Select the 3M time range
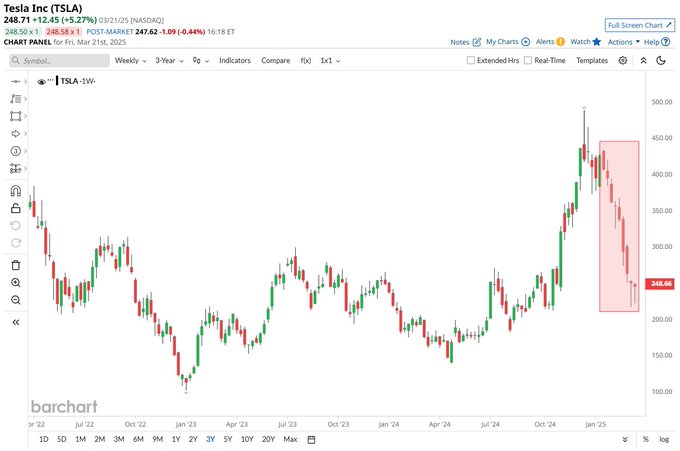Screen dimensions: 680x451 click(119, 439)
